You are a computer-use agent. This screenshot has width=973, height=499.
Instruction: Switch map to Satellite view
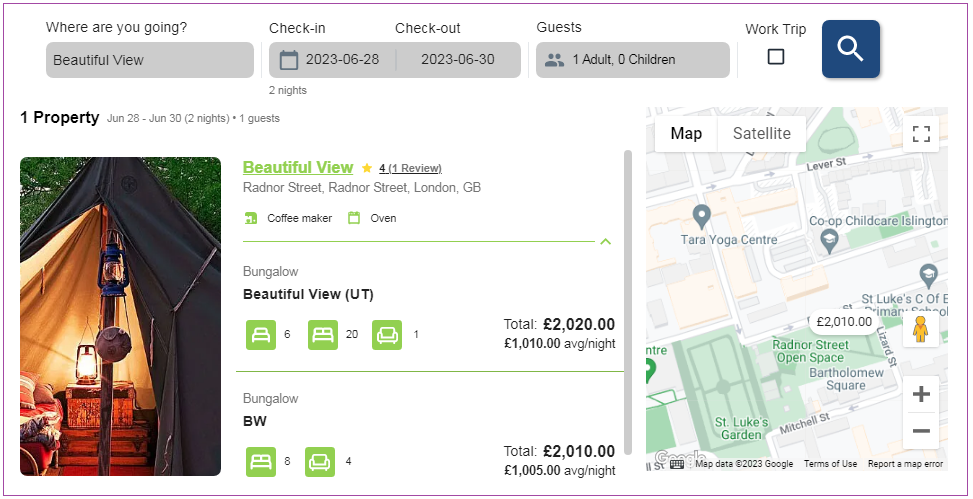click(x=761, y=133)
